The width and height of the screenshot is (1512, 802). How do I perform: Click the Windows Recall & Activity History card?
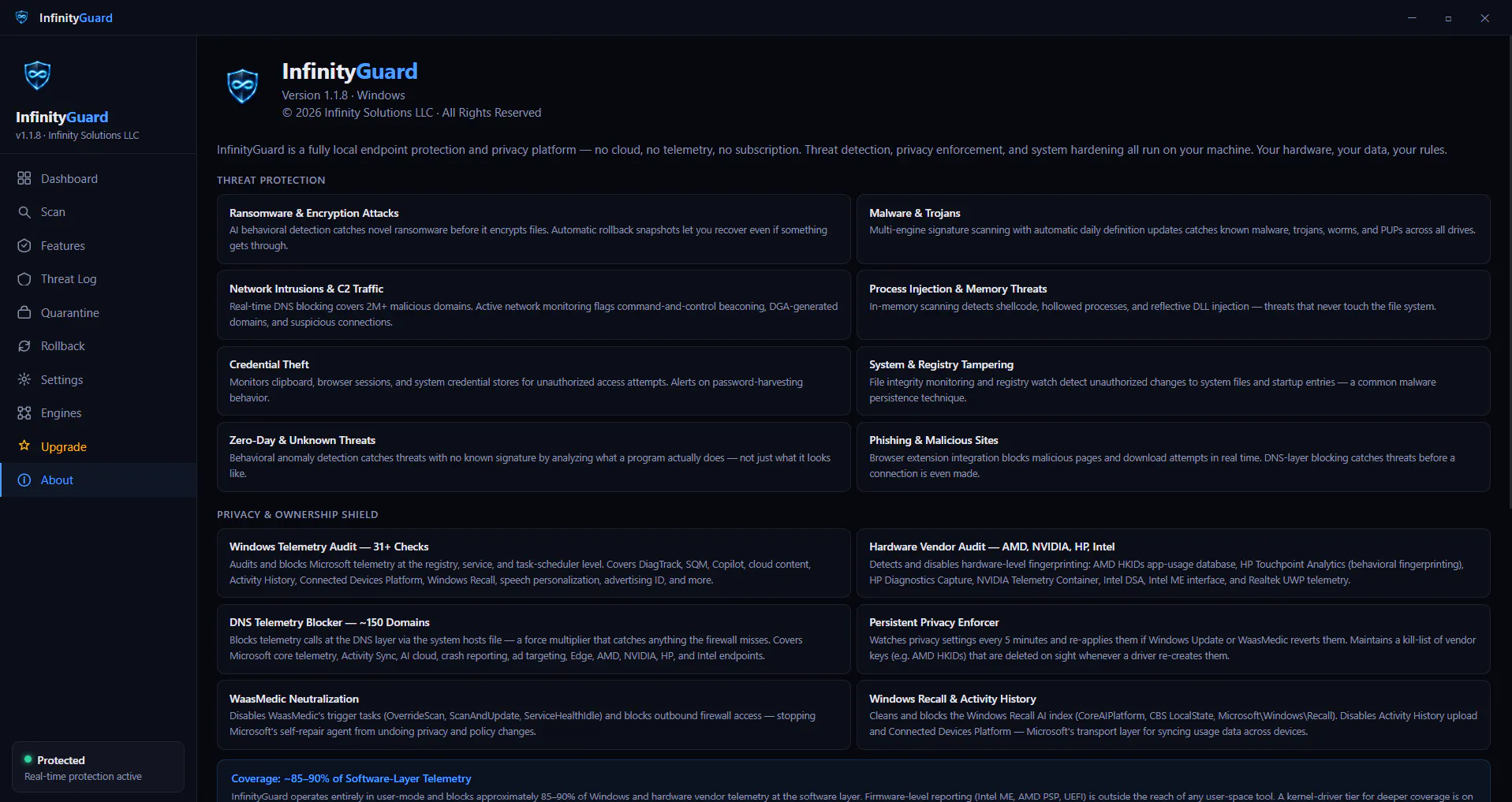(1173, 714)
